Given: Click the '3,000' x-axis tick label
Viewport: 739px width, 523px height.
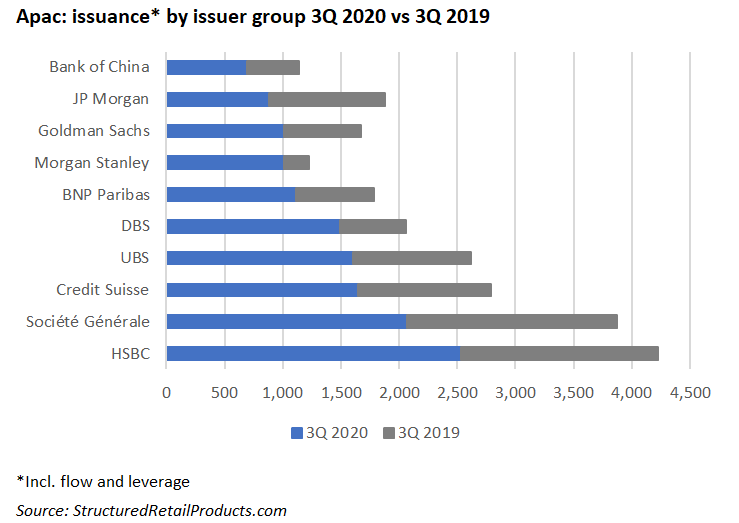Looking at the screenshot, I should pyautogui.click(x=516, y=392).
